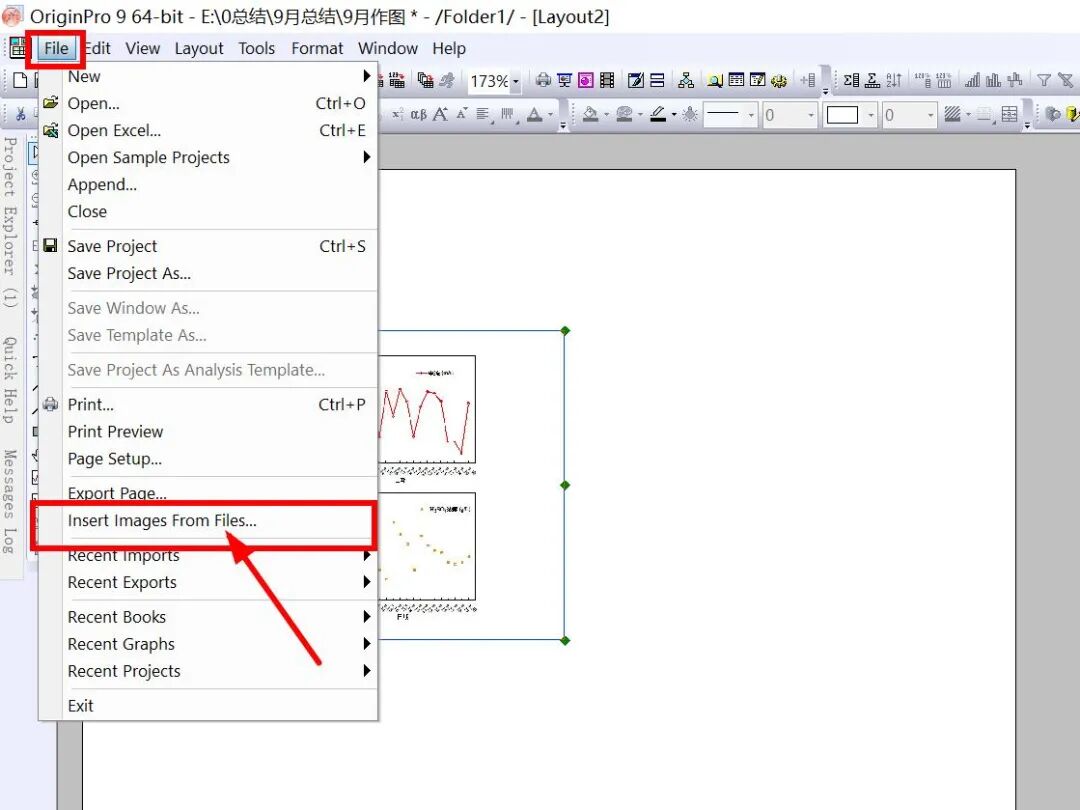
Task: Select Open Excel from File menu
Action: [207, 131]
